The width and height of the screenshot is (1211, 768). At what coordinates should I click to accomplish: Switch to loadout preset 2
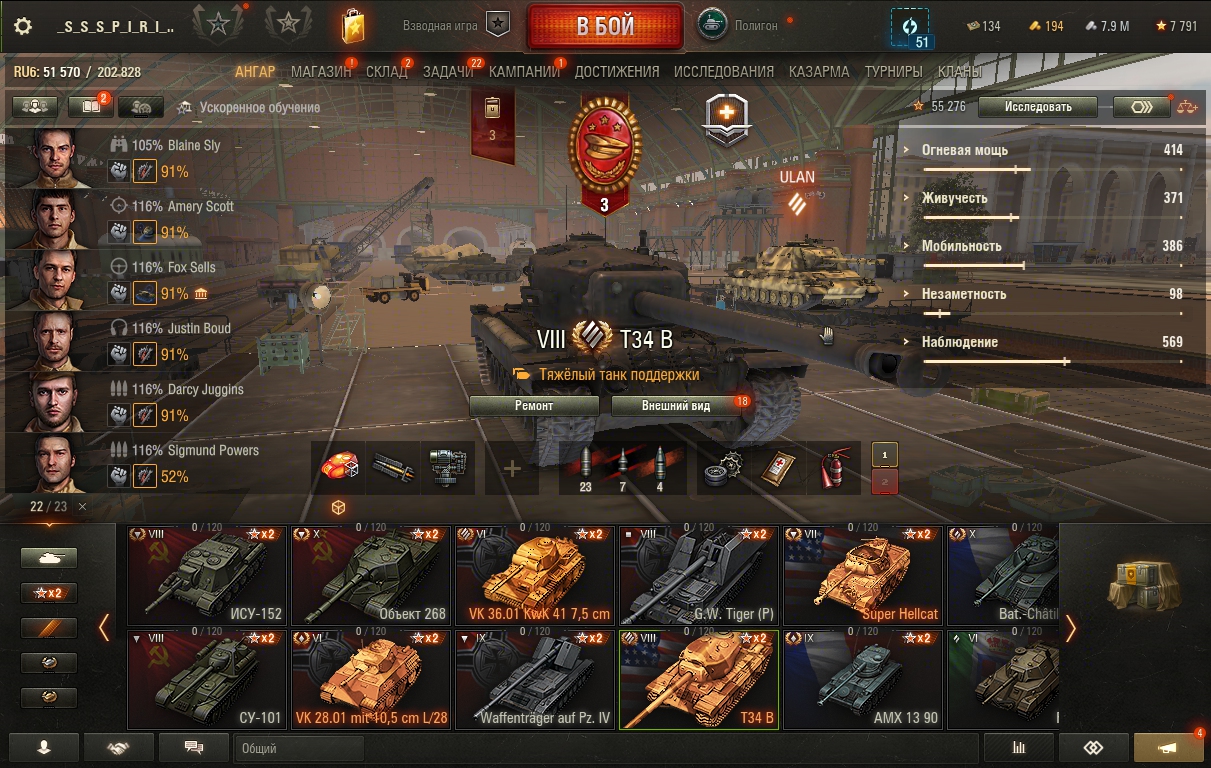click(885, 482)
